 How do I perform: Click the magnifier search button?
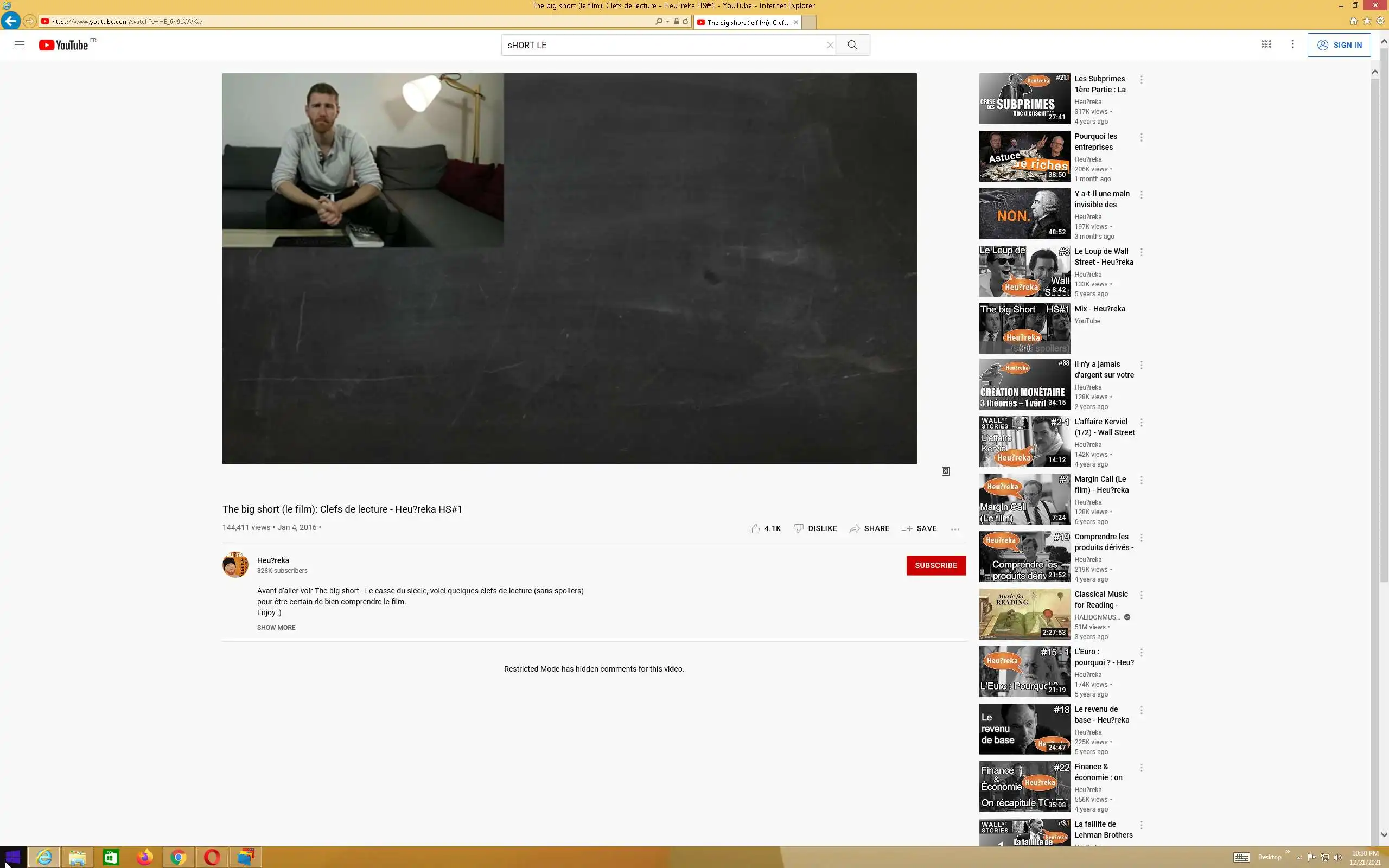coord(852,45)
